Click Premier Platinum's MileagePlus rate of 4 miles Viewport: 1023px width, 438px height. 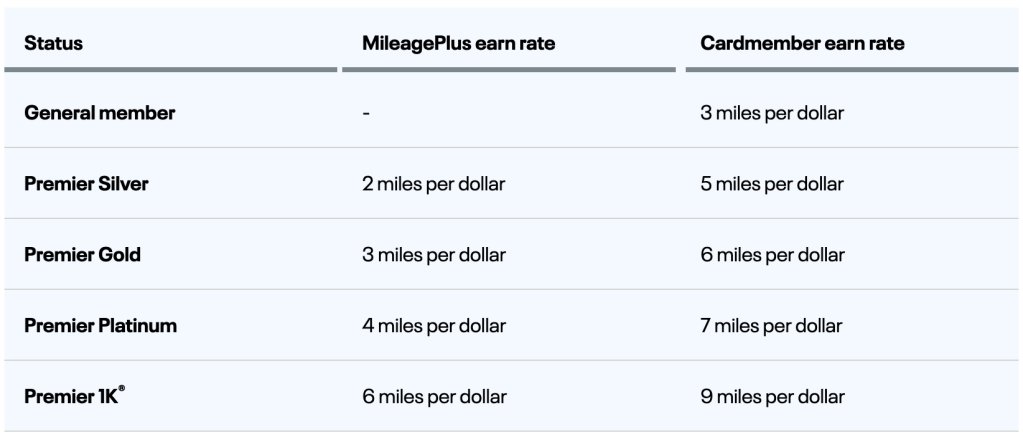coord(434,325)
